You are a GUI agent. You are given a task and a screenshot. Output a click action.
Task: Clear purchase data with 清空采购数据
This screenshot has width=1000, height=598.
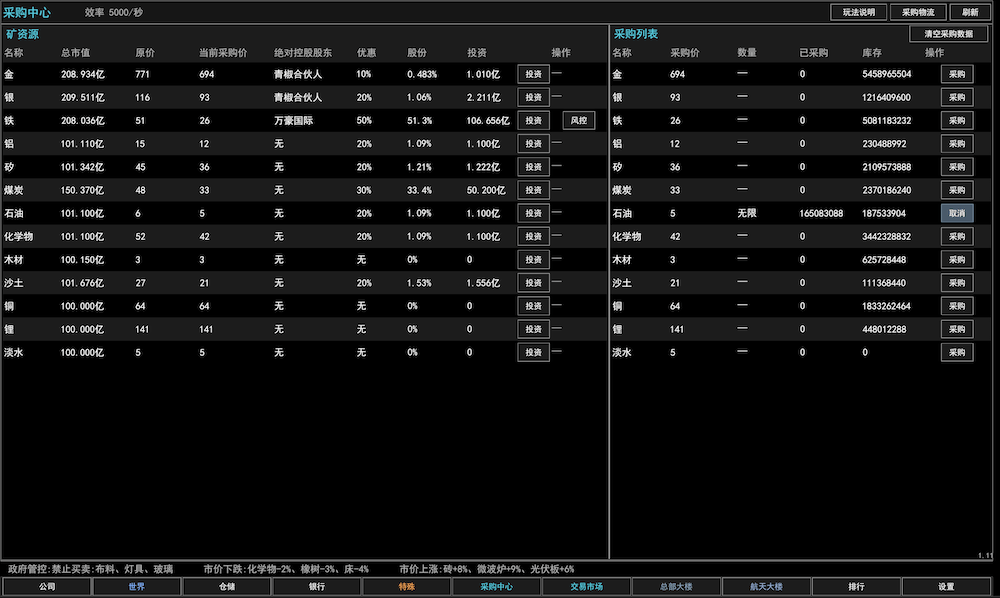pos(948,34)
